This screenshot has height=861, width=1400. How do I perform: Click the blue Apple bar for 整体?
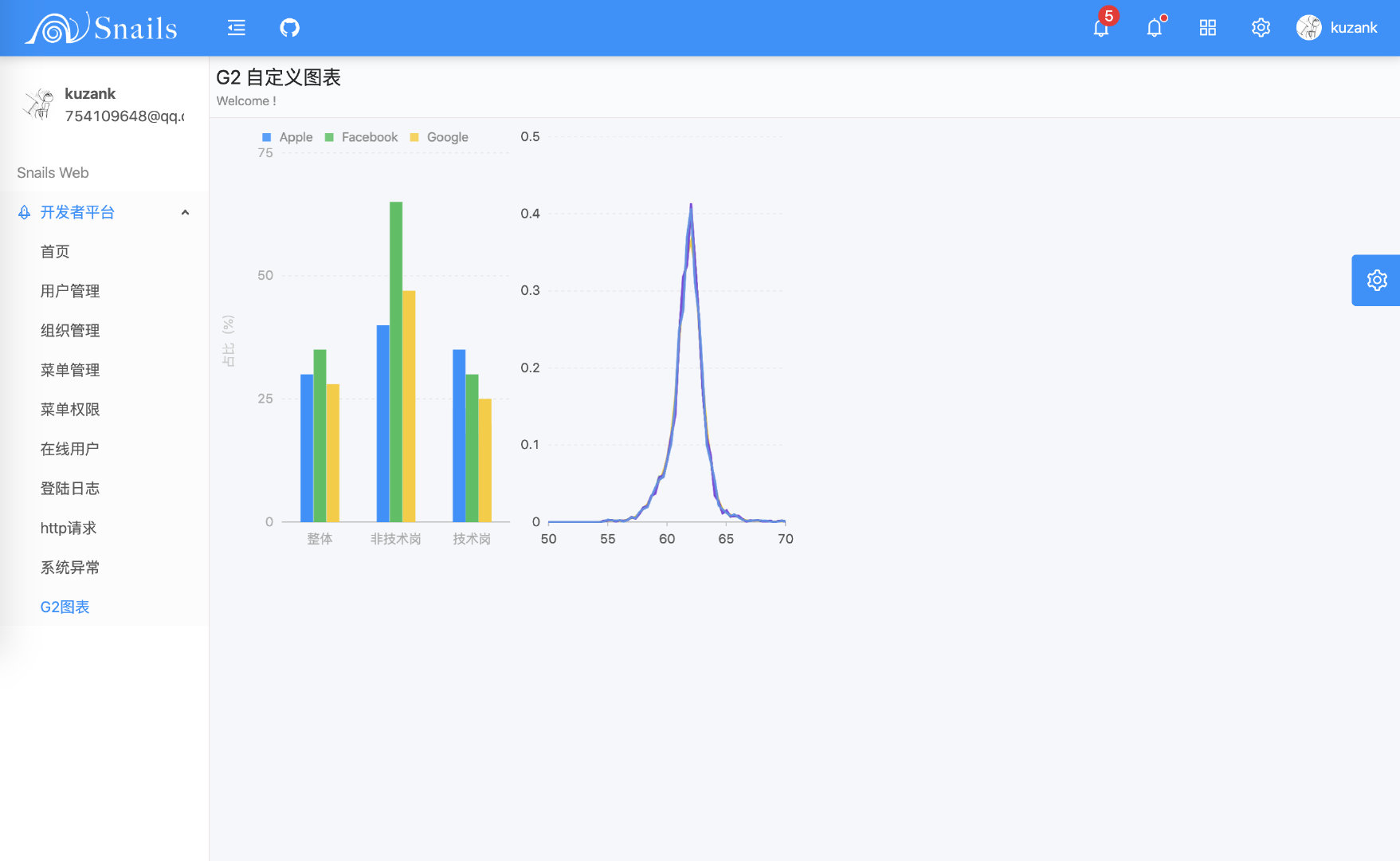pyautogui.click(x=307, y=448)
